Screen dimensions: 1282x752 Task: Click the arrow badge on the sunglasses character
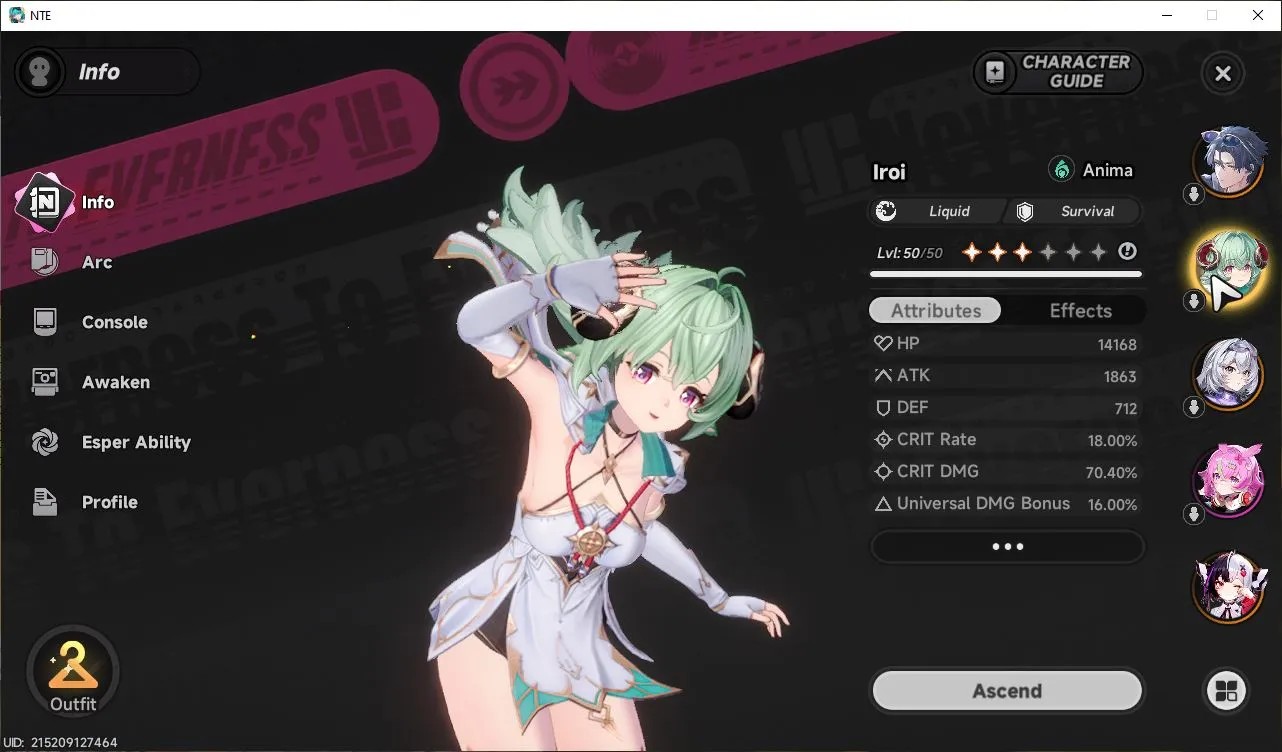pyautogui.click(x=1194, y=194)
